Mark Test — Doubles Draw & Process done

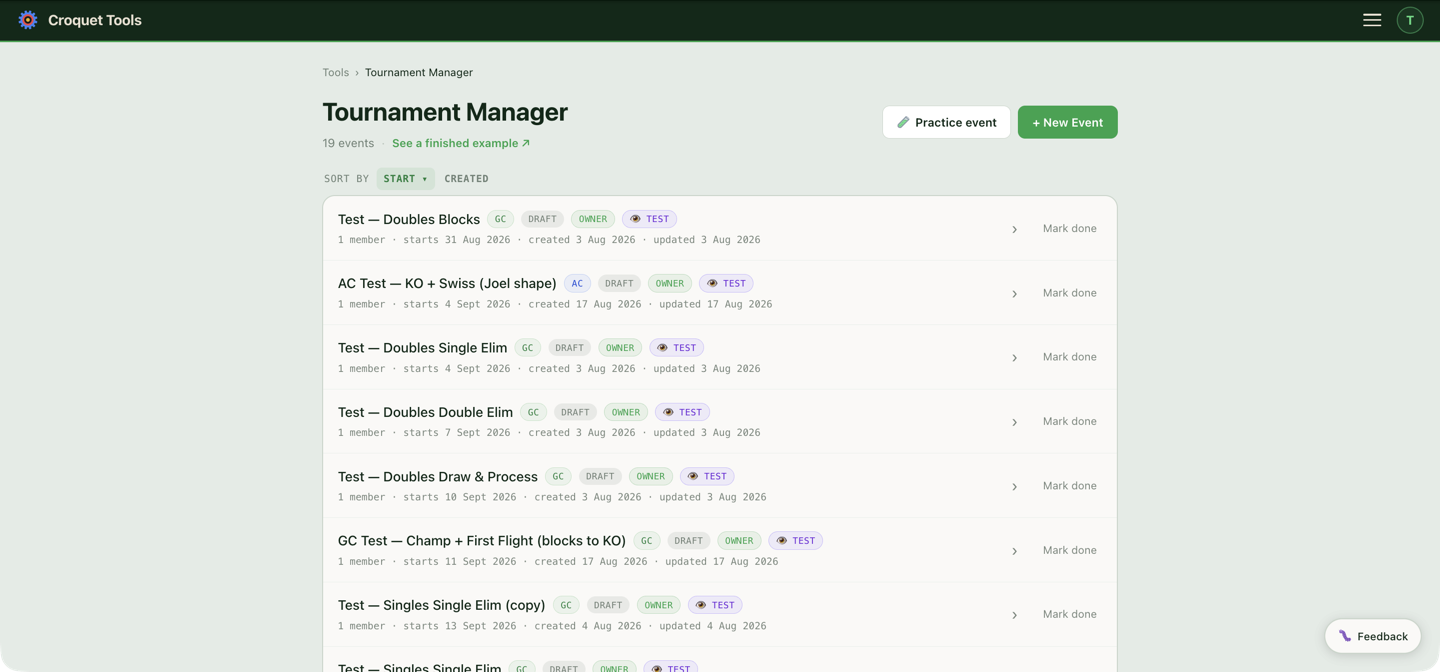[x=1070, y=486]
